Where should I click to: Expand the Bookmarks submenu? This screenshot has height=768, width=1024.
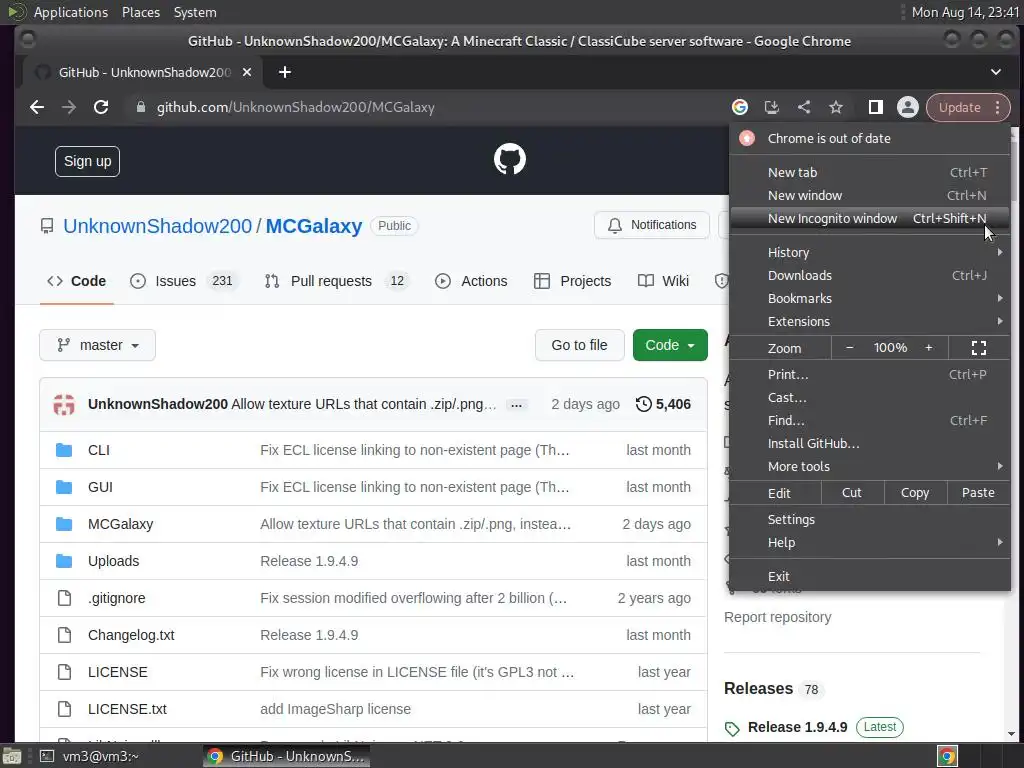(x=869, y=298)
